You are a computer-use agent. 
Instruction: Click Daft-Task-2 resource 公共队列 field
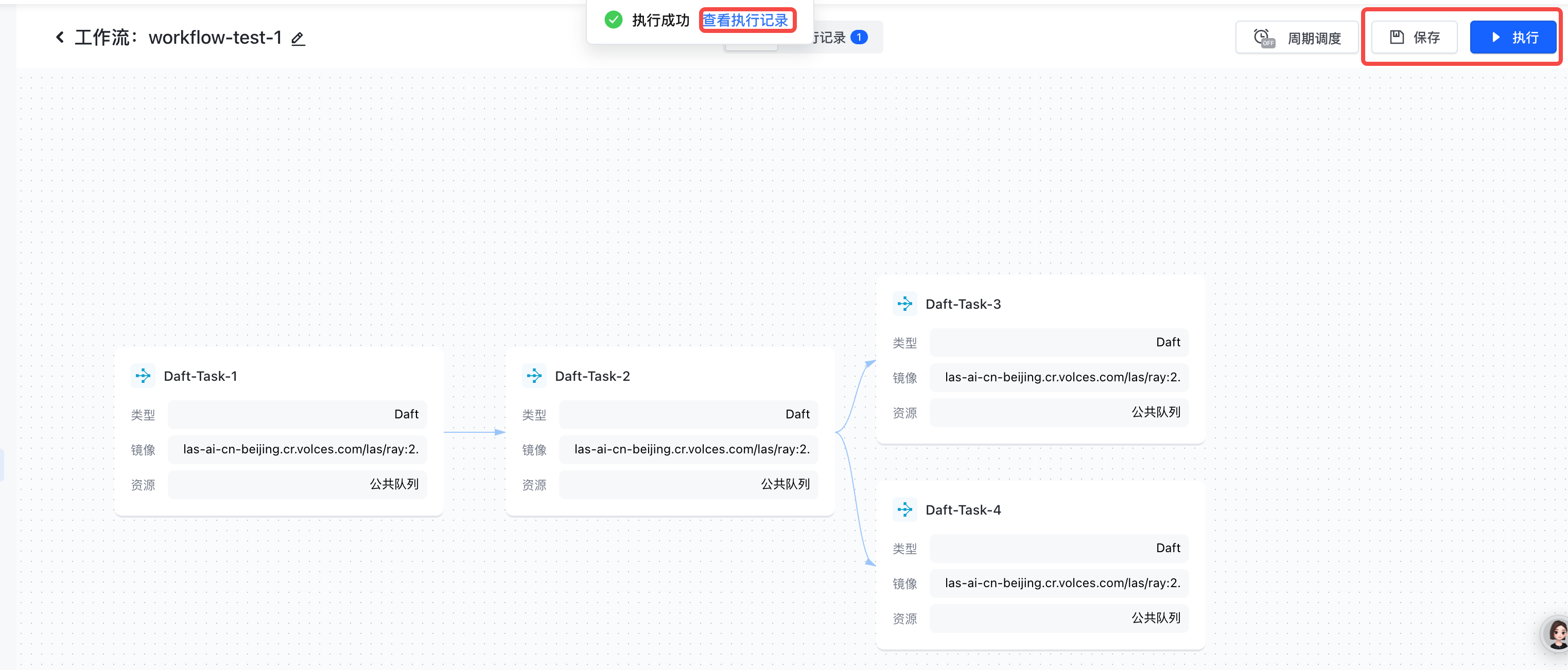coord(688,484)
